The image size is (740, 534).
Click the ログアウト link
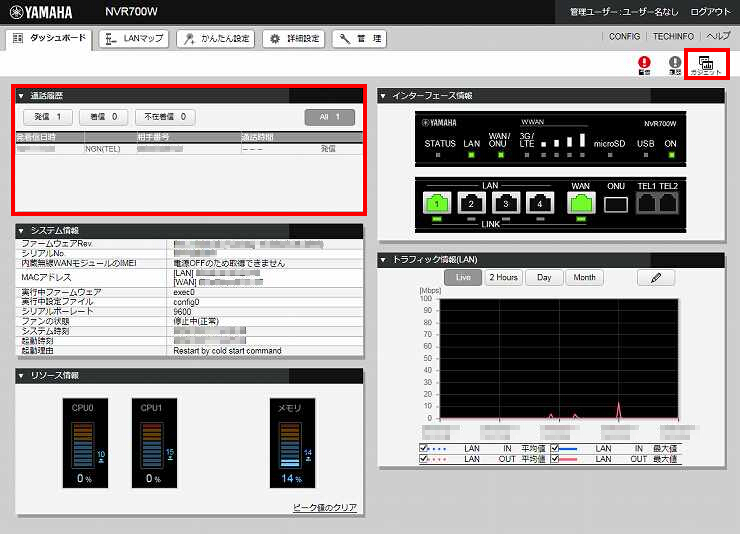coord(710,12)
